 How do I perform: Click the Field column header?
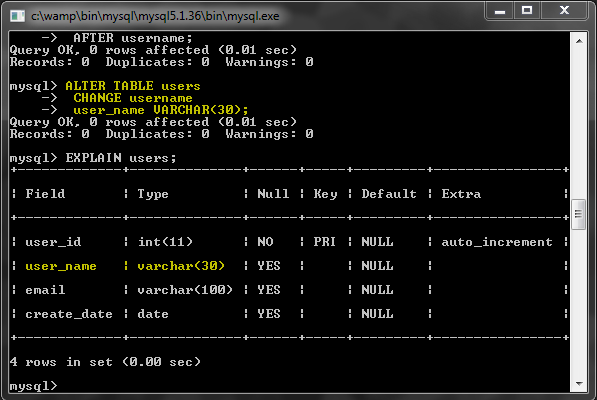pyautogui.click(x=45, y=194)
